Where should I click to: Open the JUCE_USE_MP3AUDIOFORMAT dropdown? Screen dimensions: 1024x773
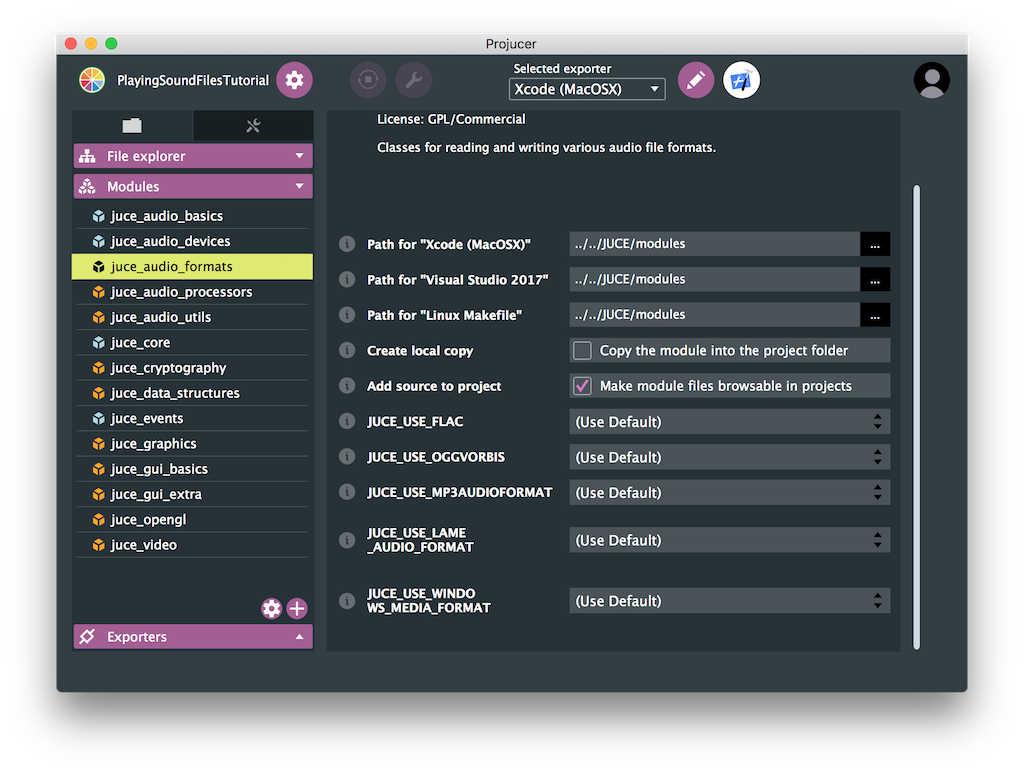pyautogui.click(x=727, y=492)
